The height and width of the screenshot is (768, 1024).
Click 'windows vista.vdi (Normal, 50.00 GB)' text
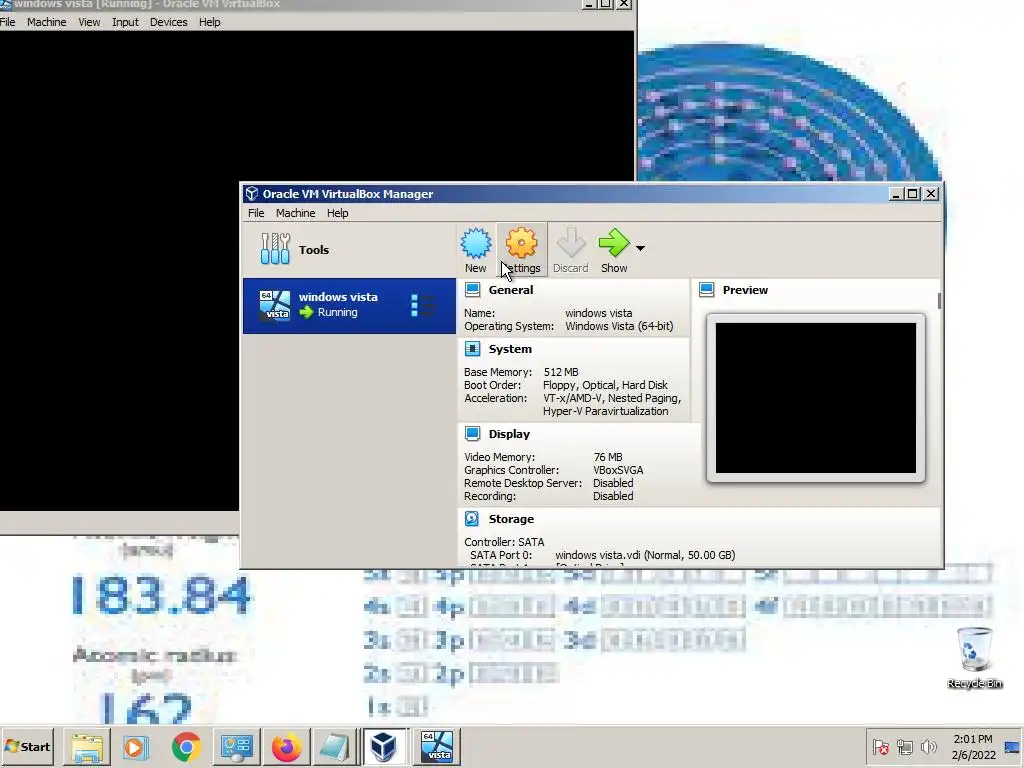coord(645,554)
